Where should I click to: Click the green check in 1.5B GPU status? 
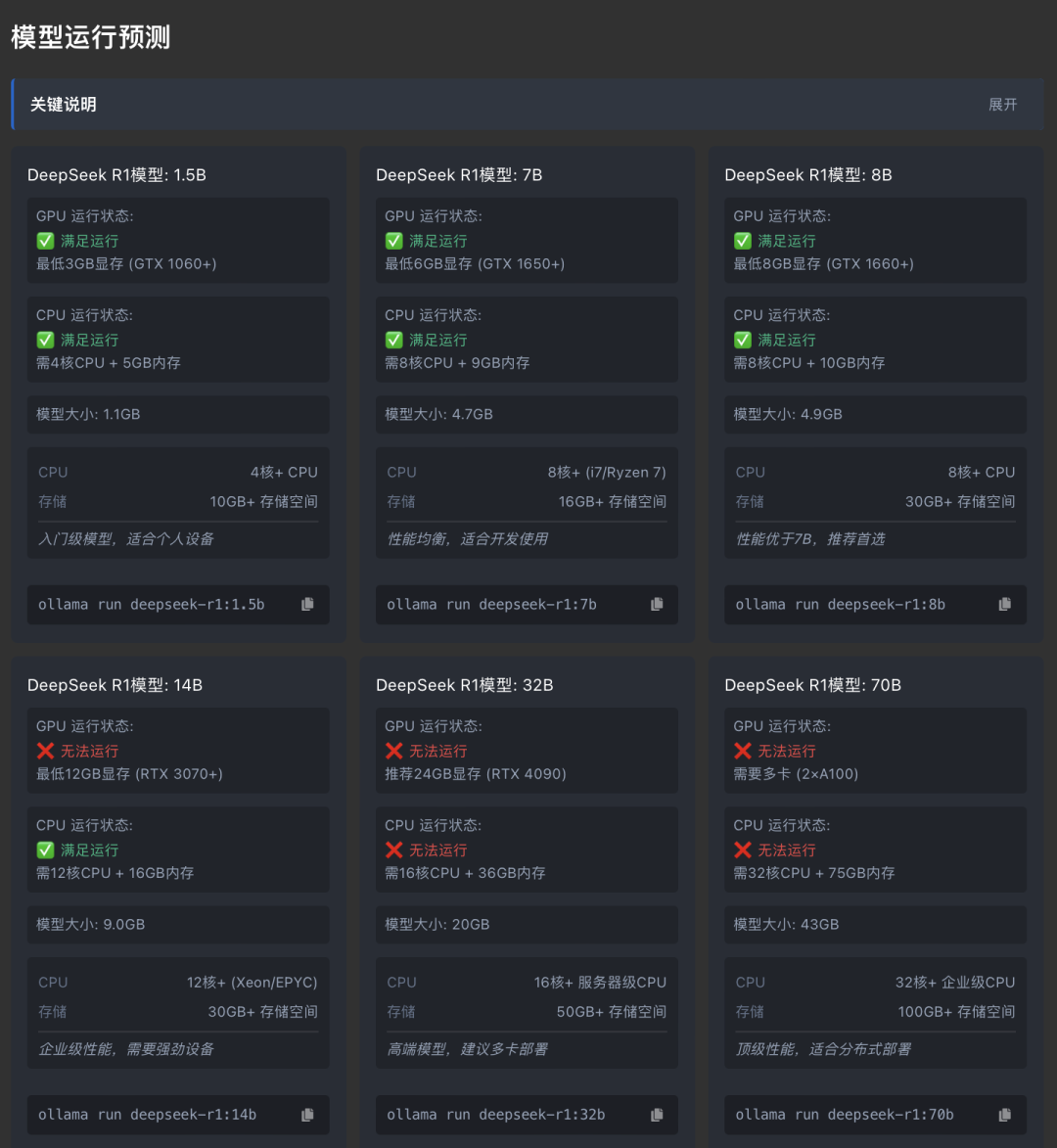pyautogui.click(x=45, y=241)
